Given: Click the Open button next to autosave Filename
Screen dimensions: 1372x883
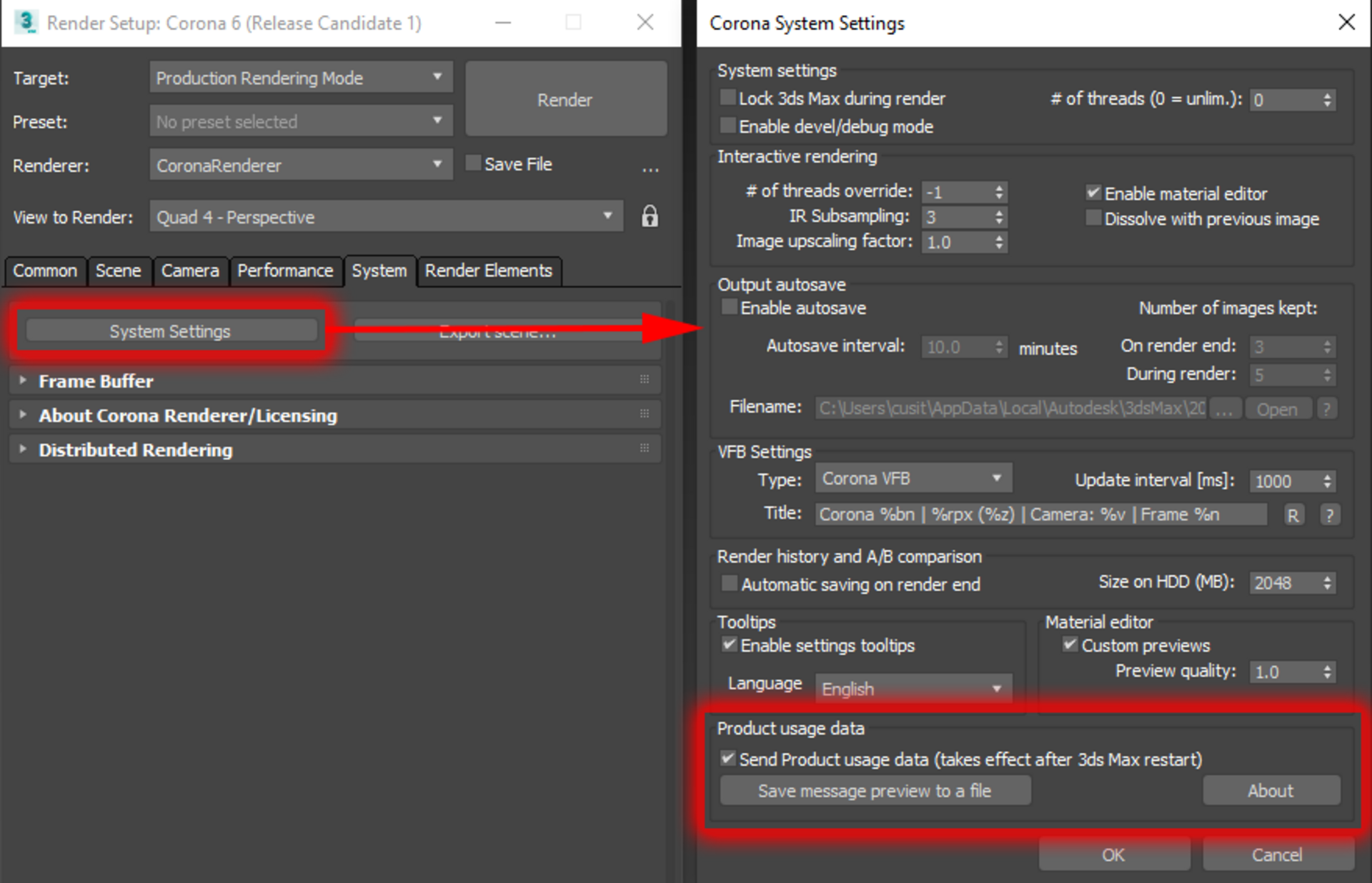Looking at the screenshot, I should coord(1277,409).
